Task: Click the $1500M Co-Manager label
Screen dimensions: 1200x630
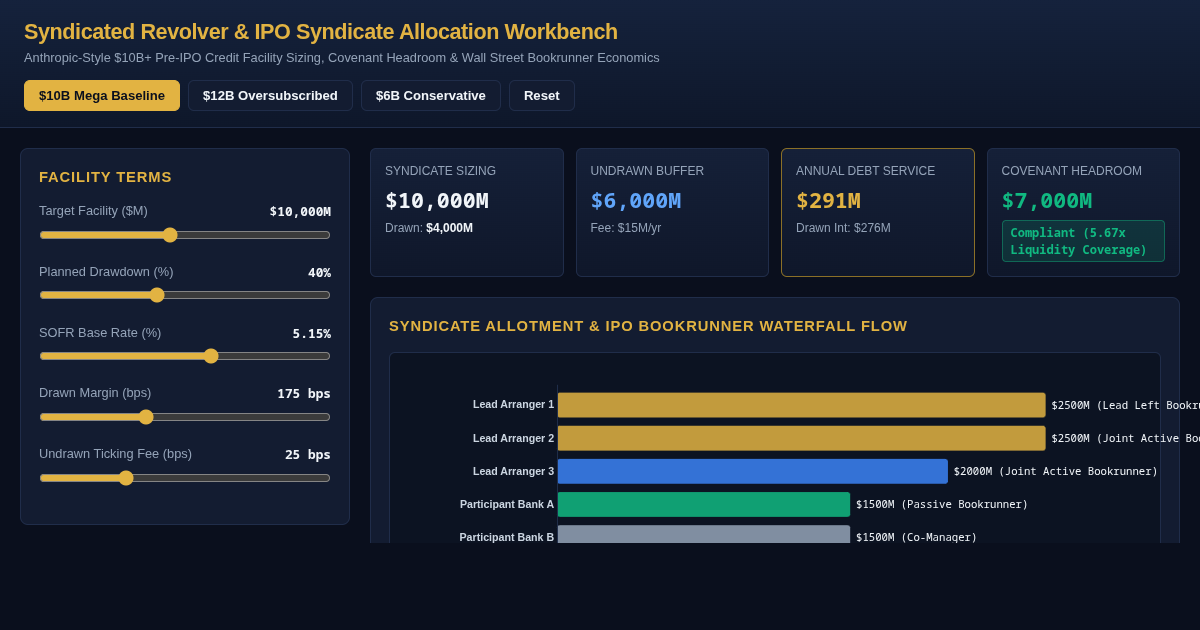Action: click(916, 537)
